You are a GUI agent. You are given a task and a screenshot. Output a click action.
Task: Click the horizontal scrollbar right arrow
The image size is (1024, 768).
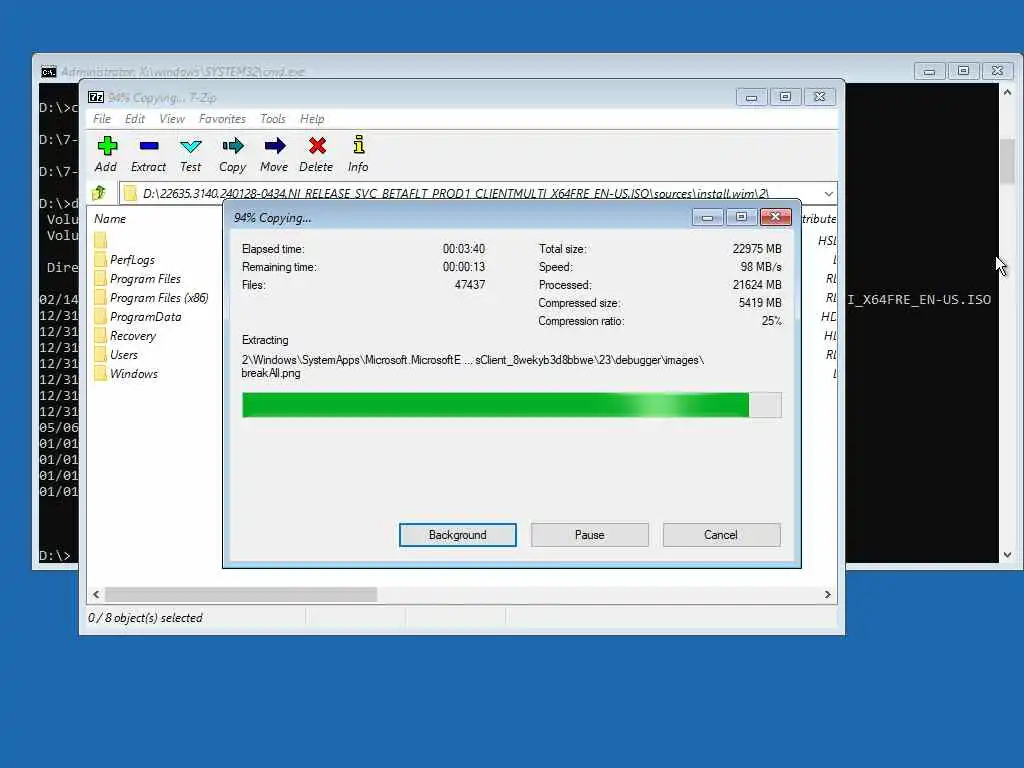click(x=827, y=594)
